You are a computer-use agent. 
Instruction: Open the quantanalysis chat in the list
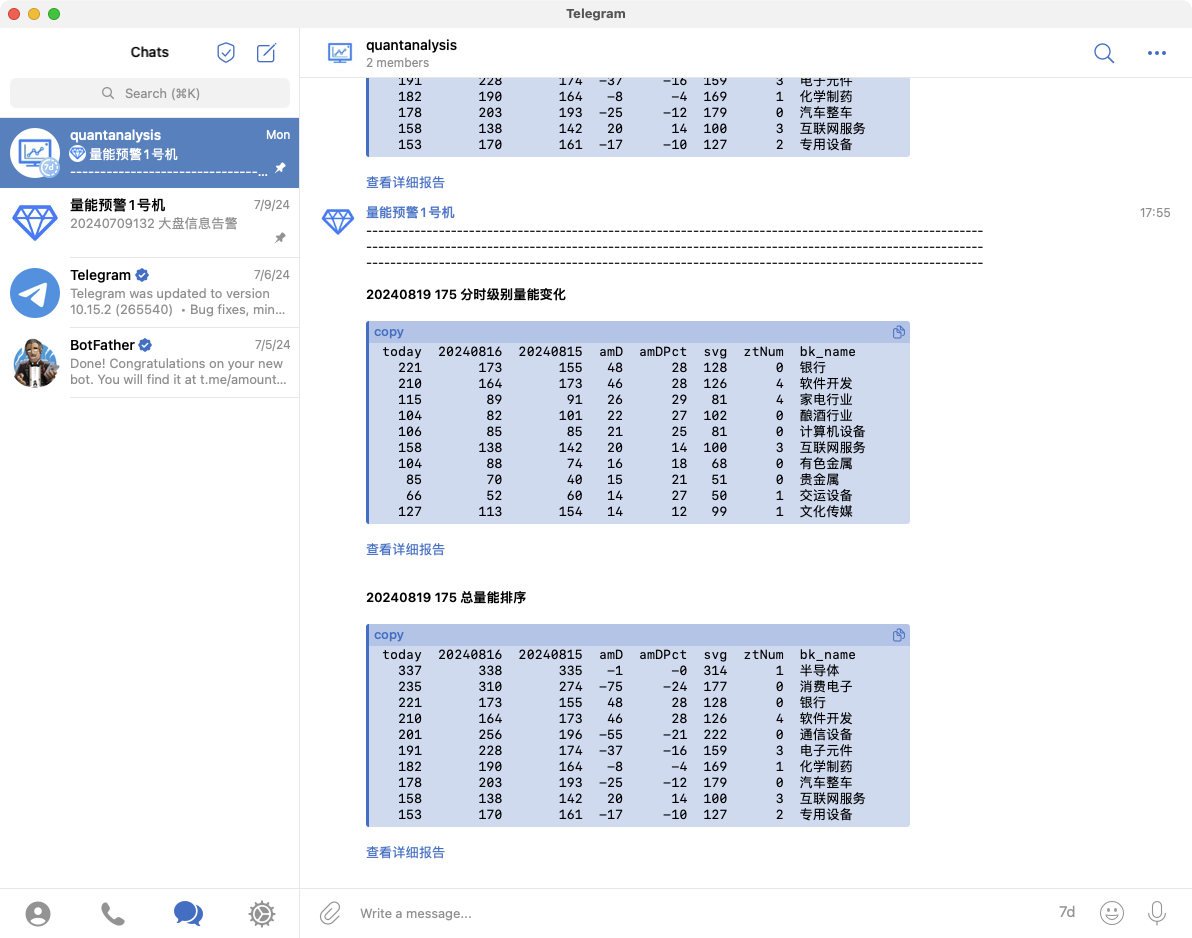click(x=150, y=153)
